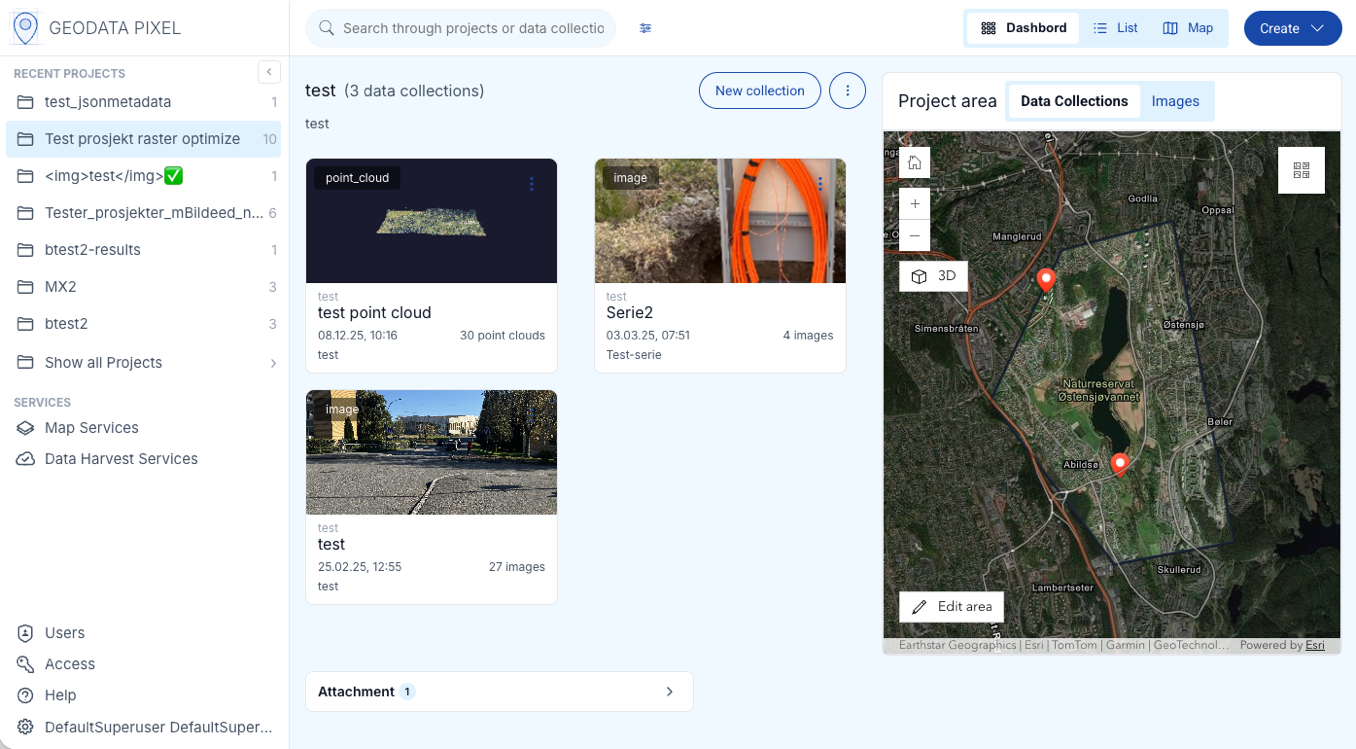Screen dimensions: 1356x749
Task: Switch to Dashbord view
Action: [1023, 28]
